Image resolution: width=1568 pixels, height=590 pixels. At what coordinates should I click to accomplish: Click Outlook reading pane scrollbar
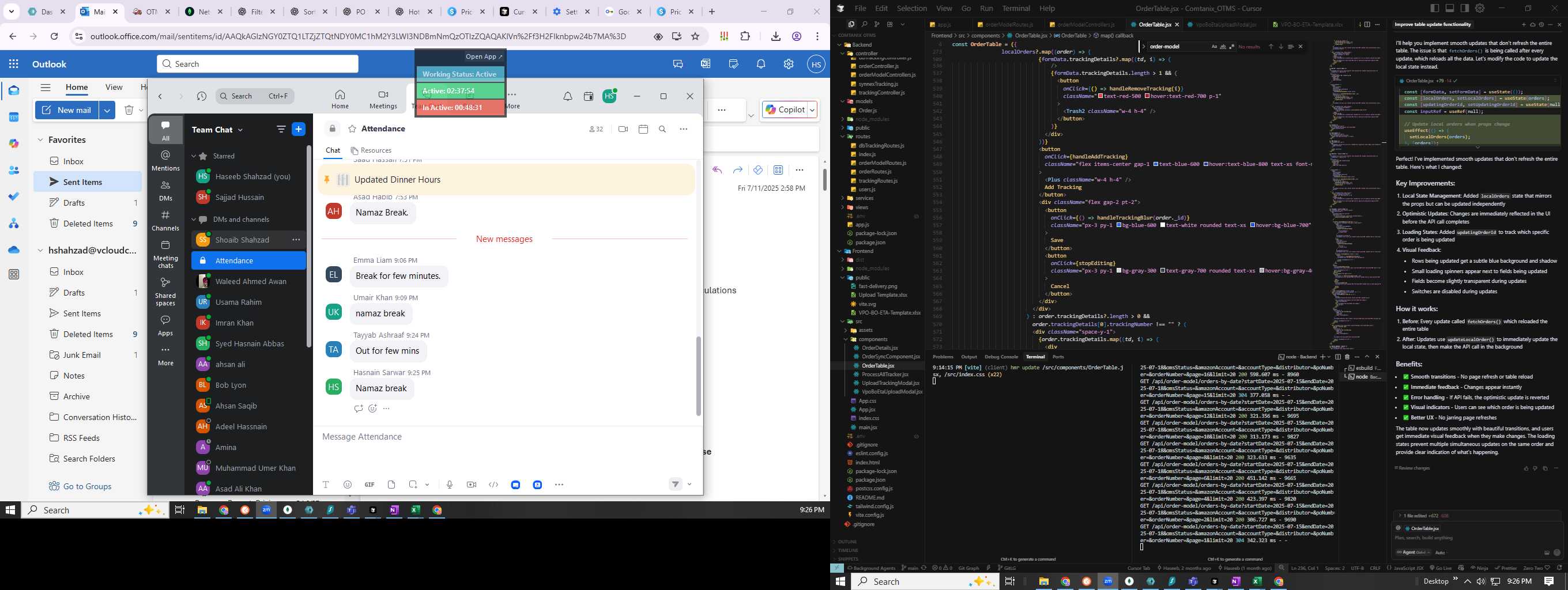pos(824,179)
